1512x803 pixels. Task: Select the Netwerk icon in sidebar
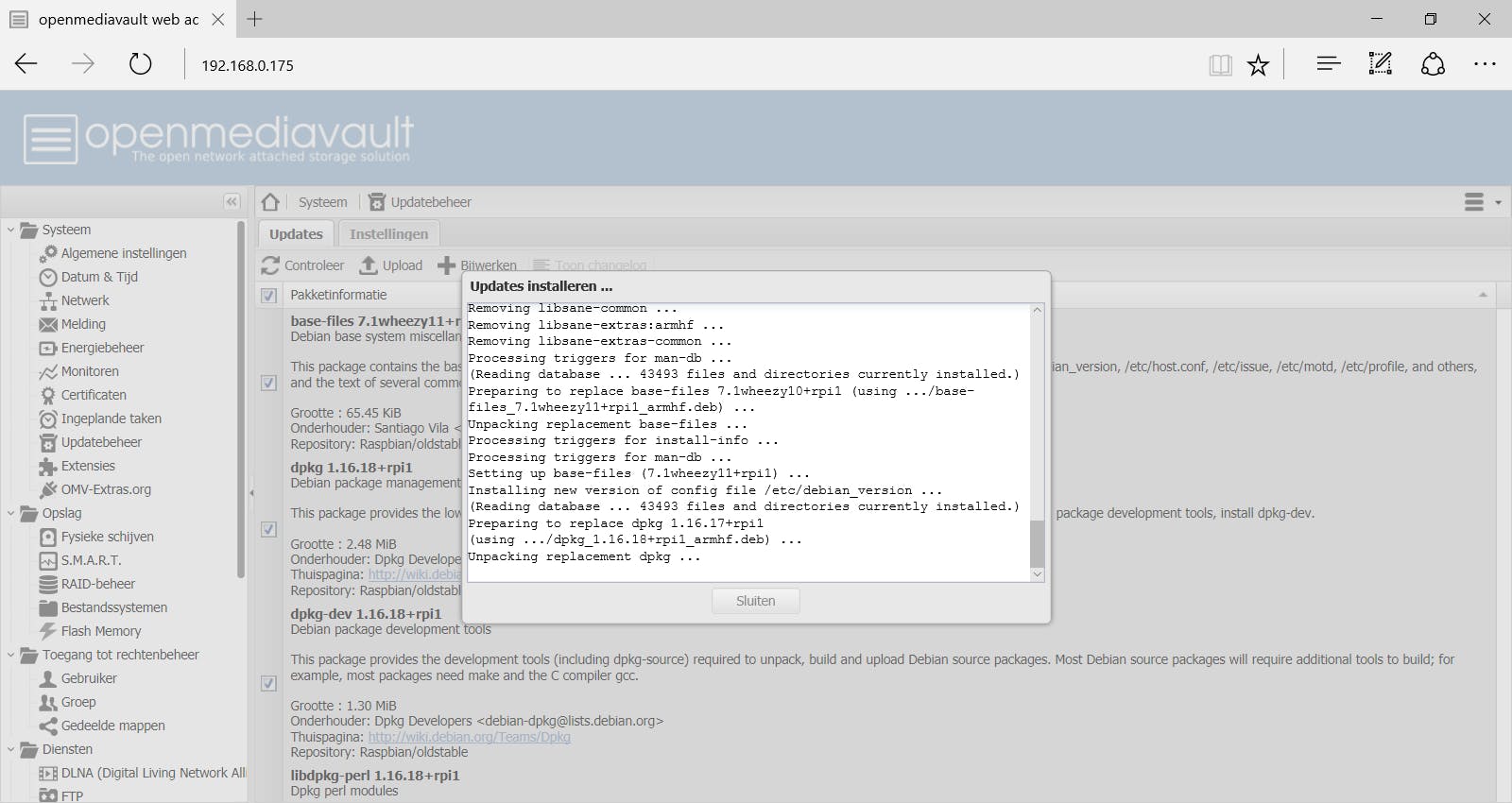point(48,300)
